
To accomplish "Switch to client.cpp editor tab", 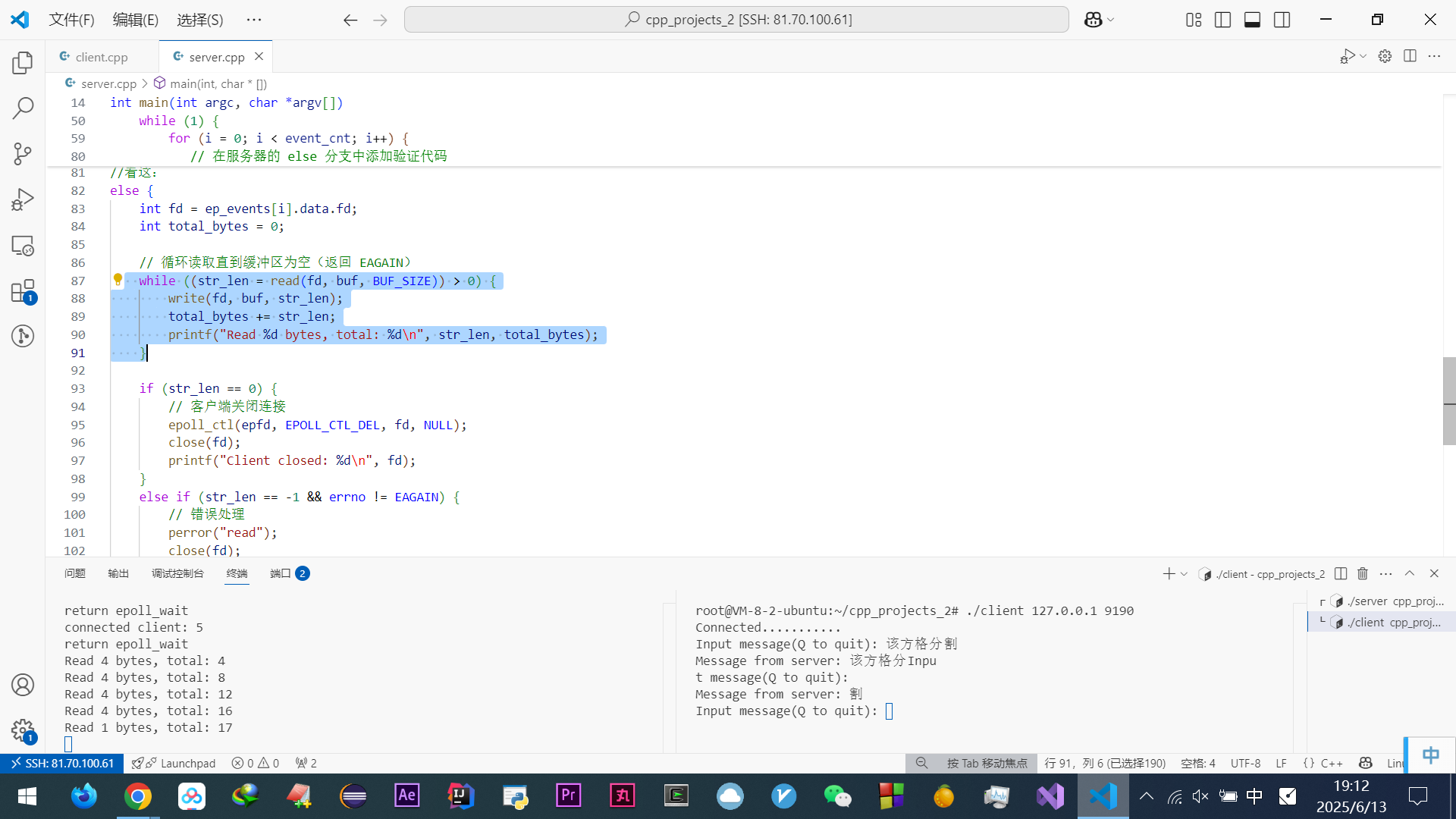I will click(x=102, y=57).
